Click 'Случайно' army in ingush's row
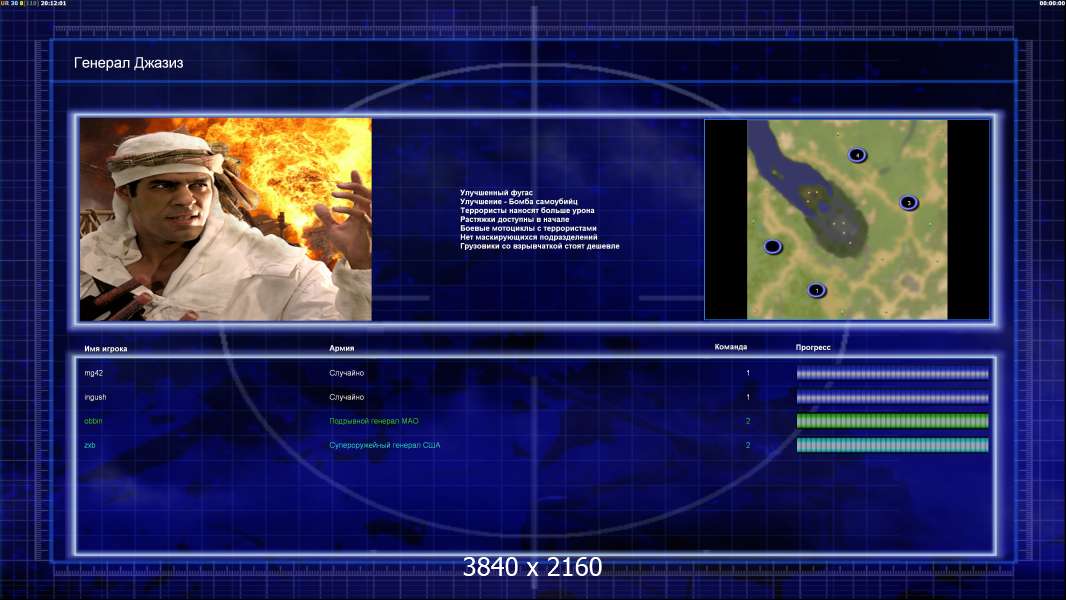The image size is (1066, 600). (x=347, y=397)
